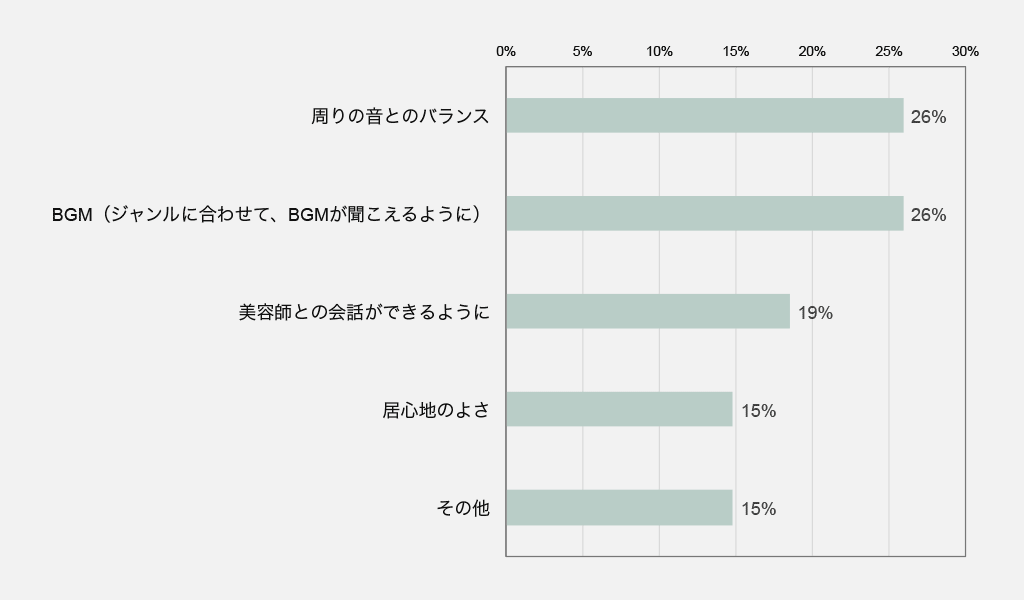Click the 周りの音とのバランス category label
1024x600 pixels.
pyautogui.click(x=400, y=116)
